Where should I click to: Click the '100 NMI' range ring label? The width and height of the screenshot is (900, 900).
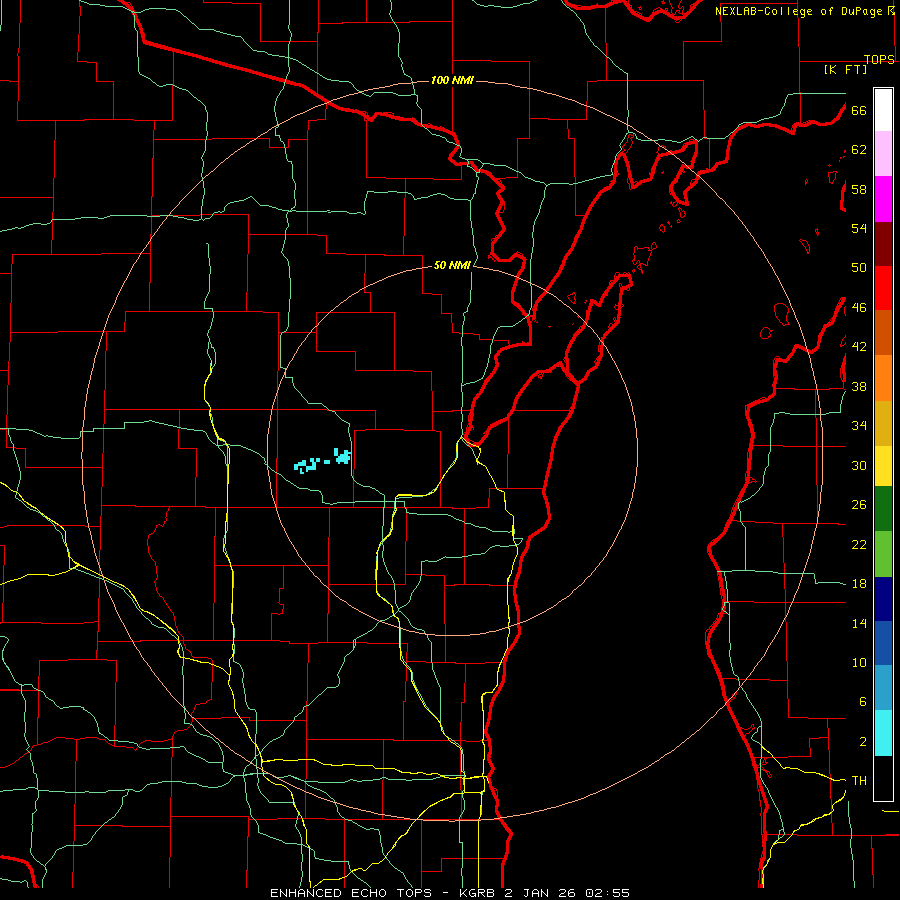pos(452,80)
